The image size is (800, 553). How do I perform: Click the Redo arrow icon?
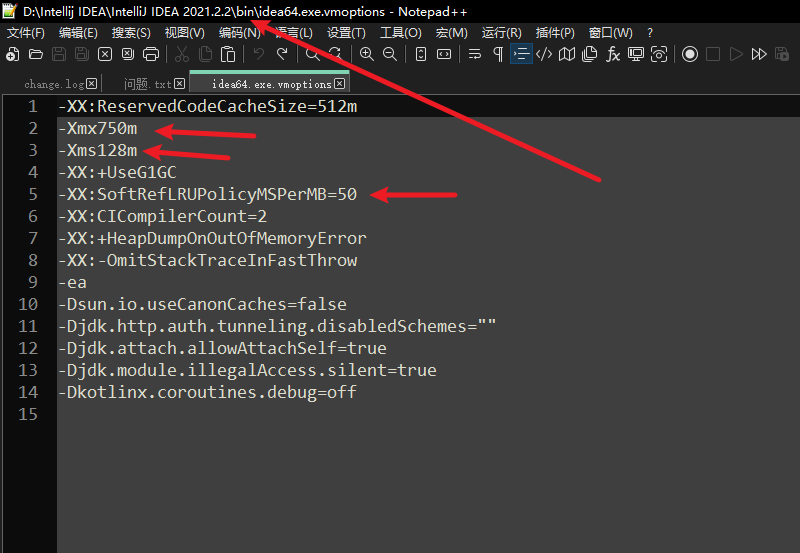click(282, 54)
